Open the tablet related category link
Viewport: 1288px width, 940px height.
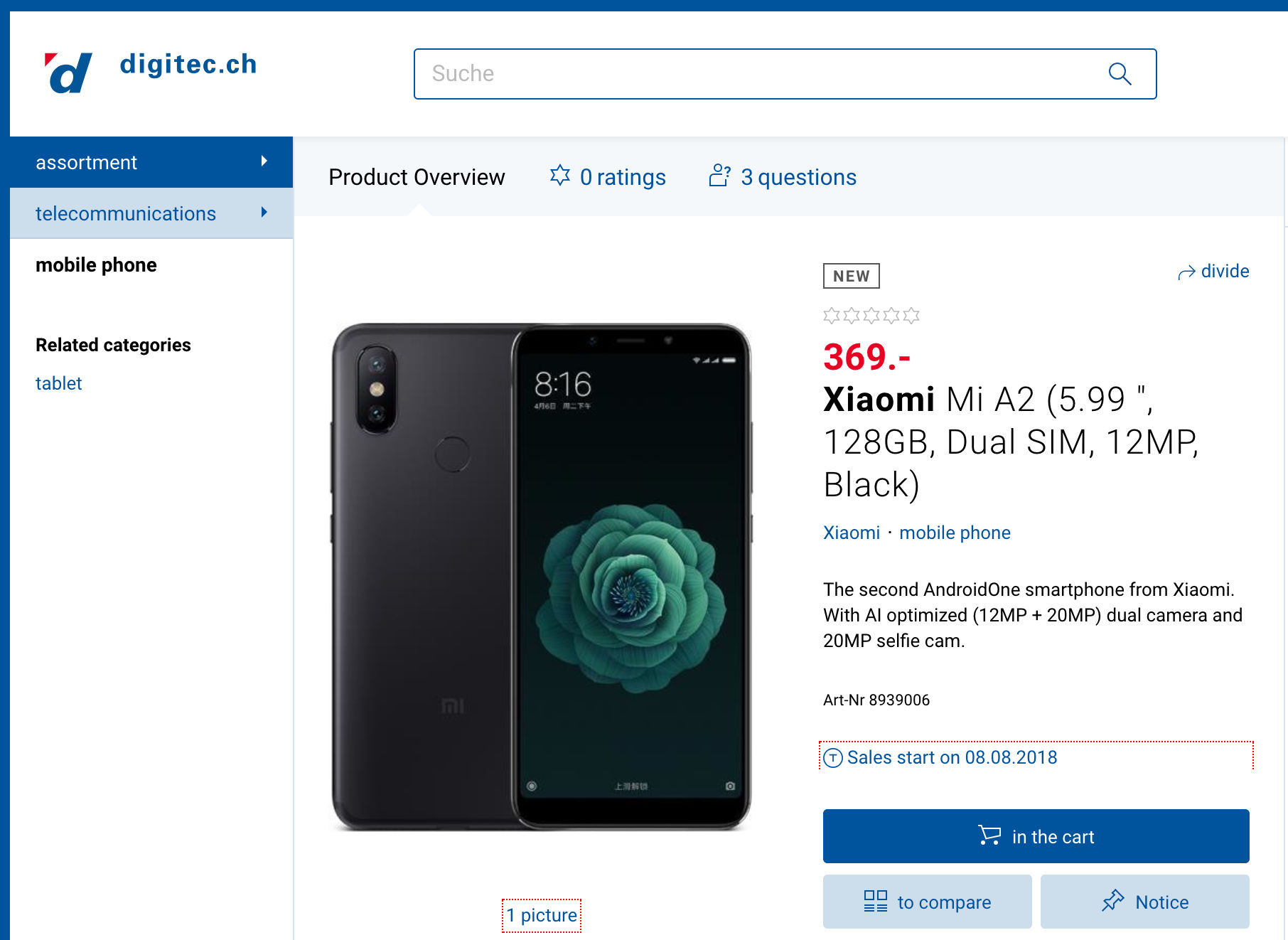tap(59, 383)
